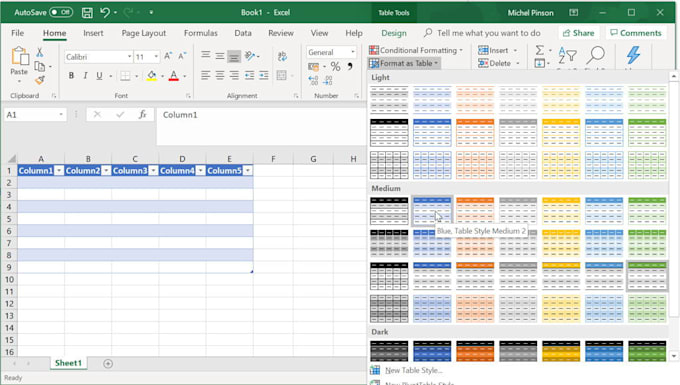Click the Share button
The width and height of the screenshot is (680, 385).
[x=578, y=33]
